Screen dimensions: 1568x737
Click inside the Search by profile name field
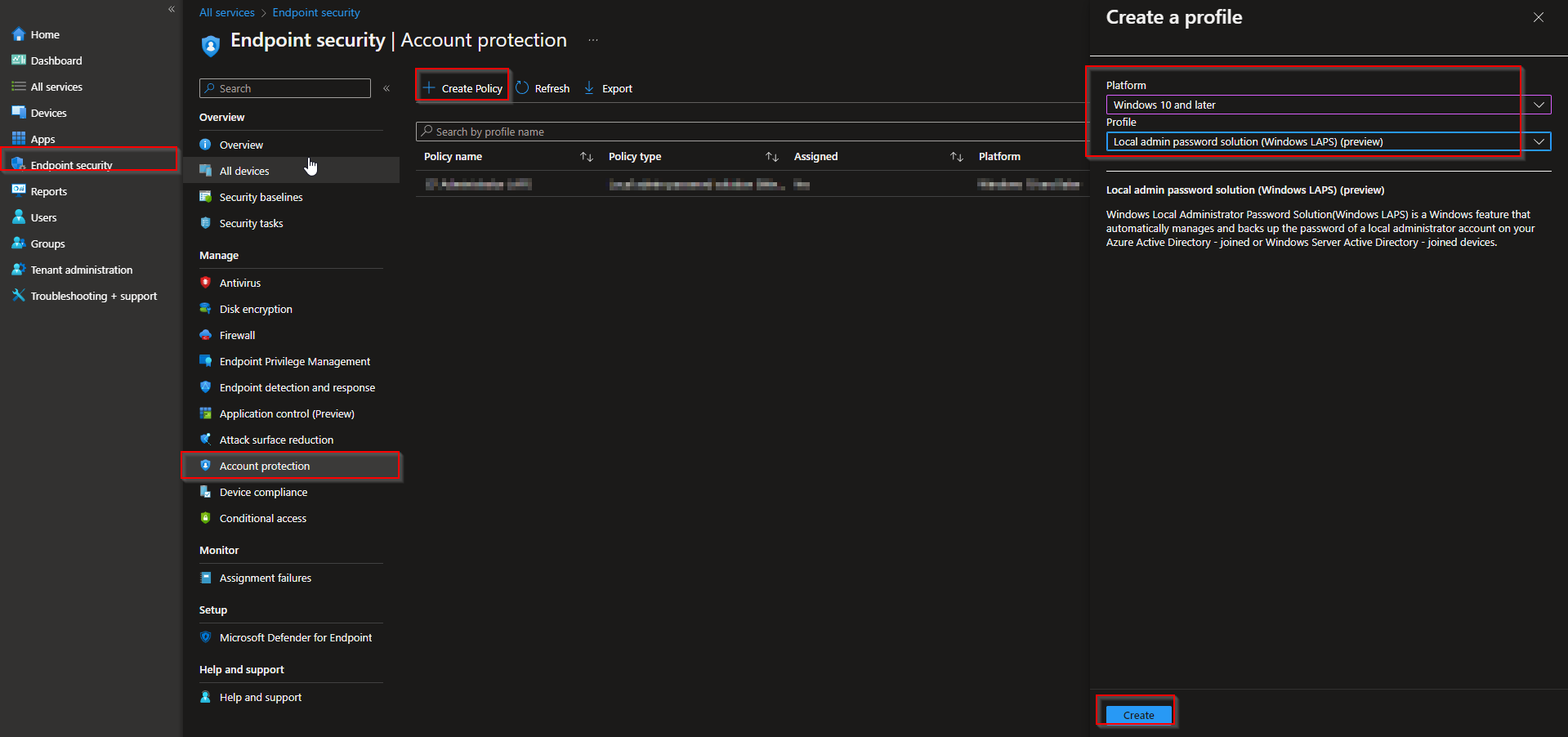(x=572, y=131)
